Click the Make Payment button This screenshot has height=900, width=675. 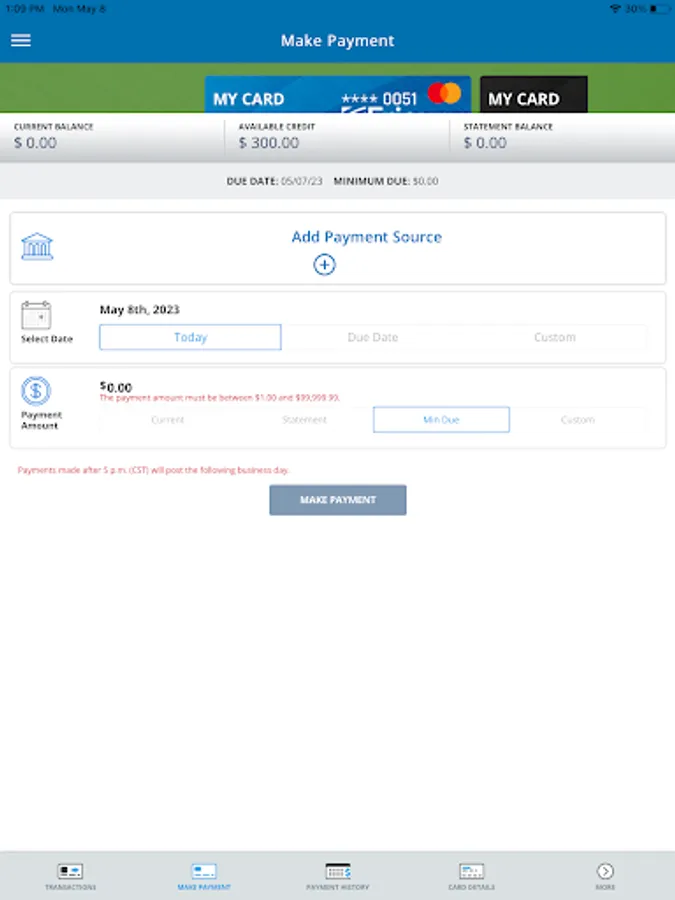coord(338,500)
